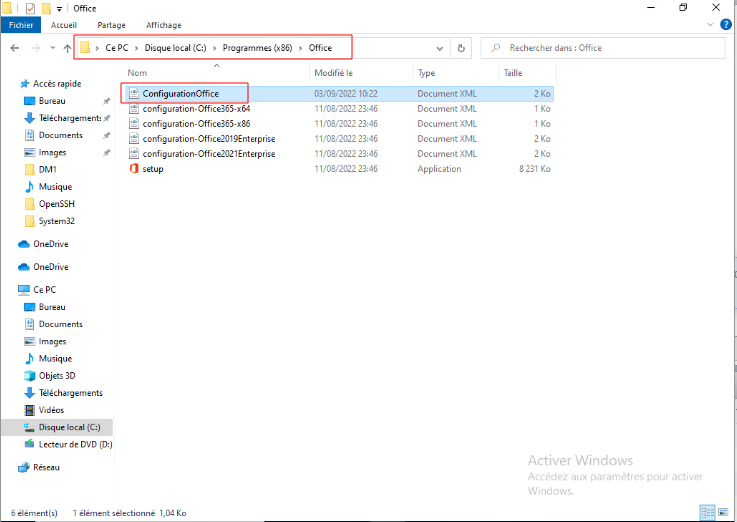Refresh the Office folder view

click(x=461, y=47)
